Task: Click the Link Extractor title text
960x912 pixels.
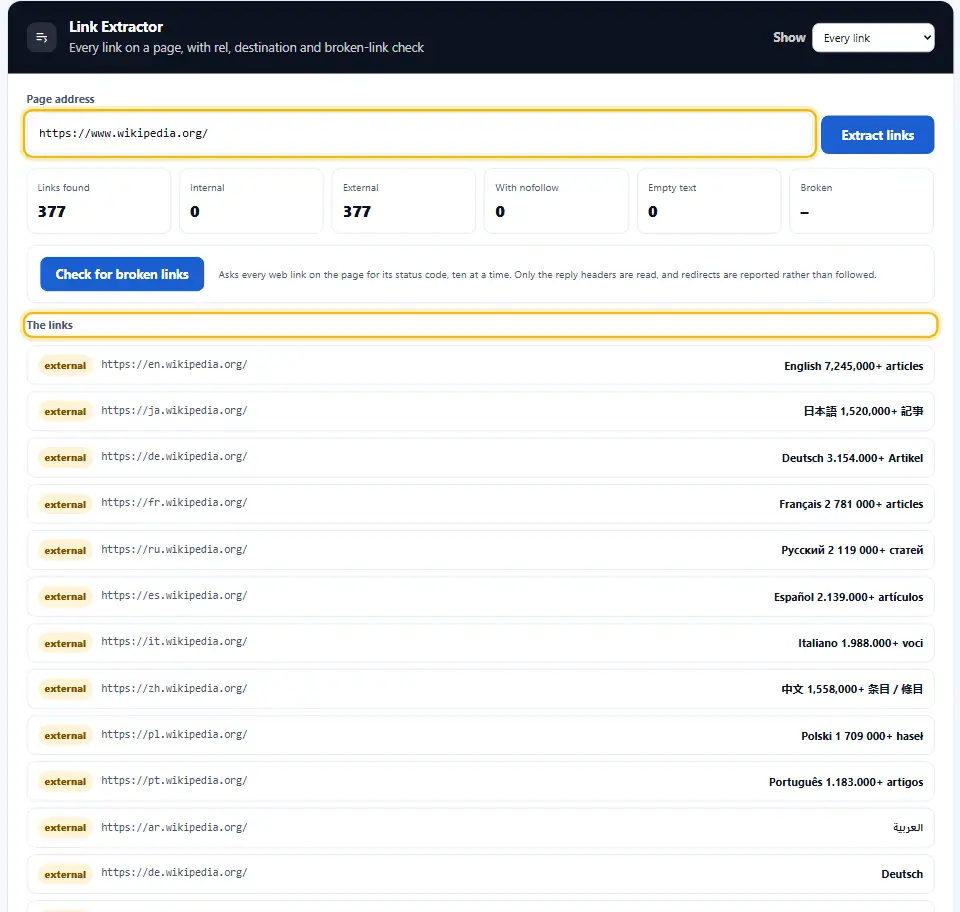Action: 116,27
